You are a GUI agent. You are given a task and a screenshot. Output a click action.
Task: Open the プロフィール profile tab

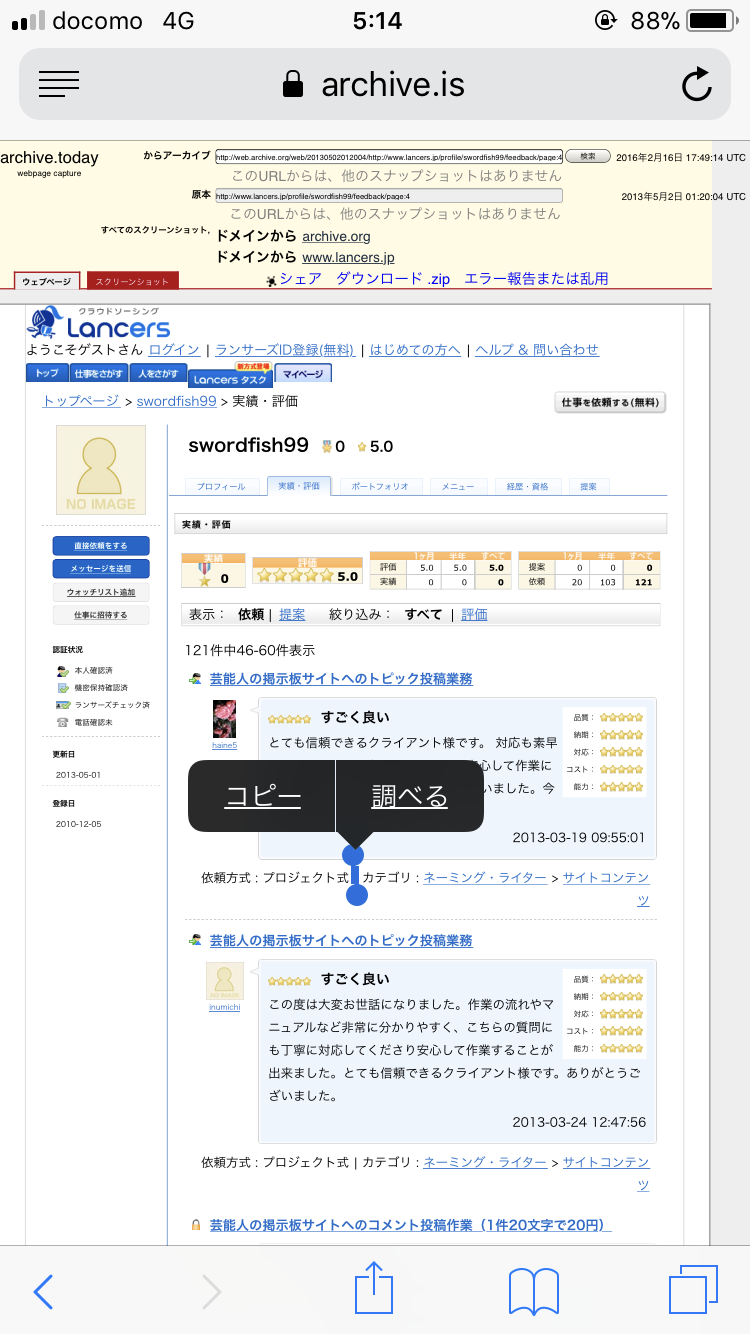coord(221,486)
